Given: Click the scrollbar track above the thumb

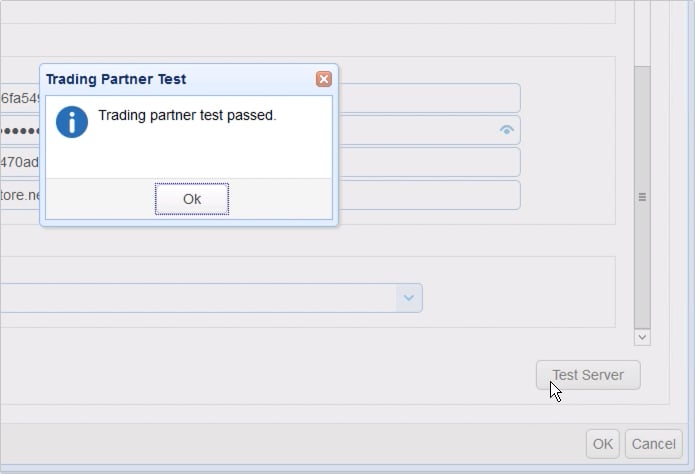Looking at the screenshot, I should point(642,35).
